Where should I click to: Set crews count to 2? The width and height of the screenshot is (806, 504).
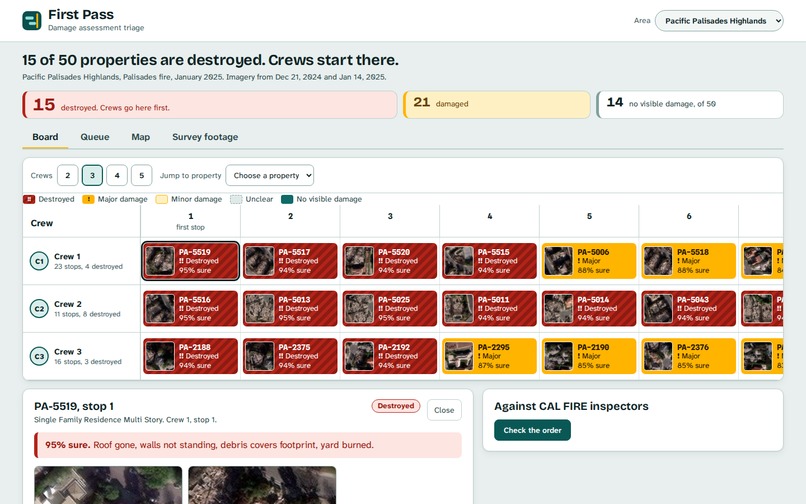67,175
